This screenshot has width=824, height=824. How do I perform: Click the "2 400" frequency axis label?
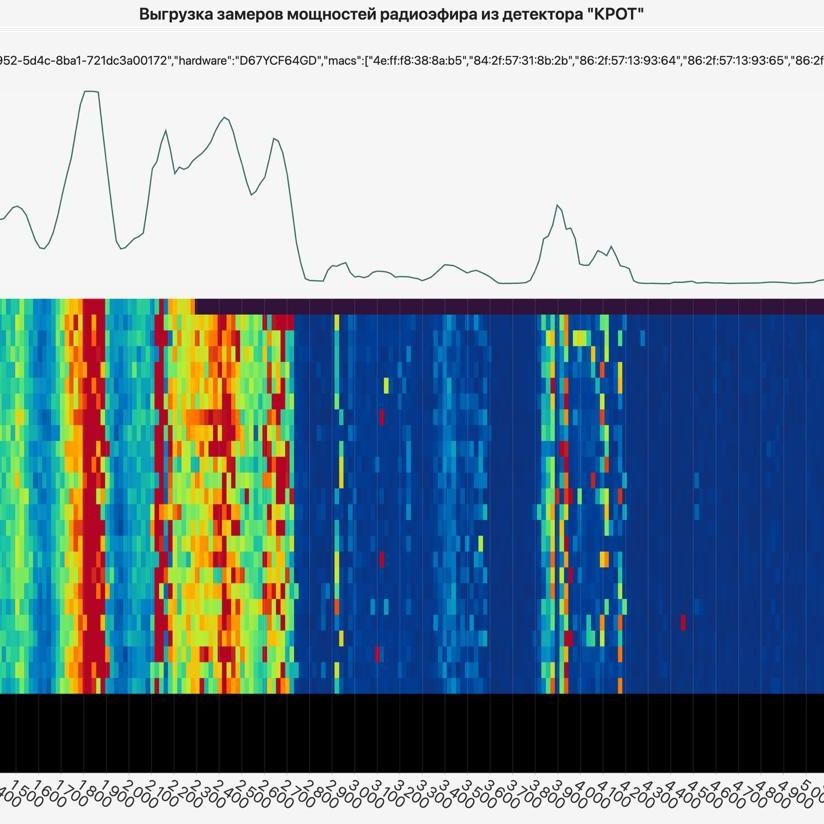[230, 794]
